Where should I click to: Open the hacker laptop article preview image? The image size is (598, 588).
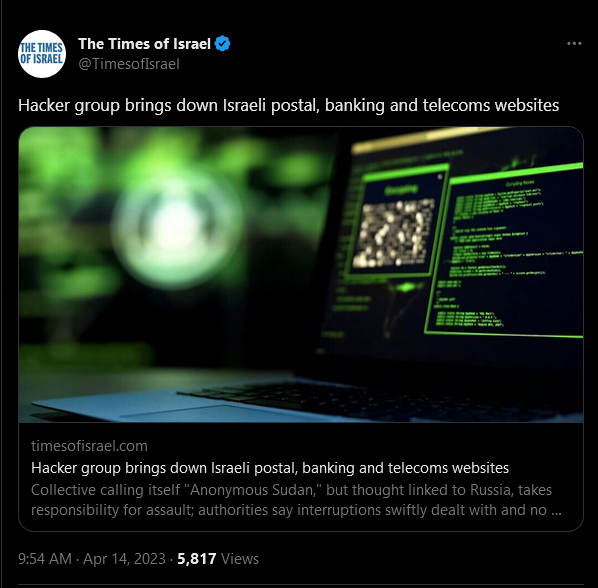[x=301, y=275]
